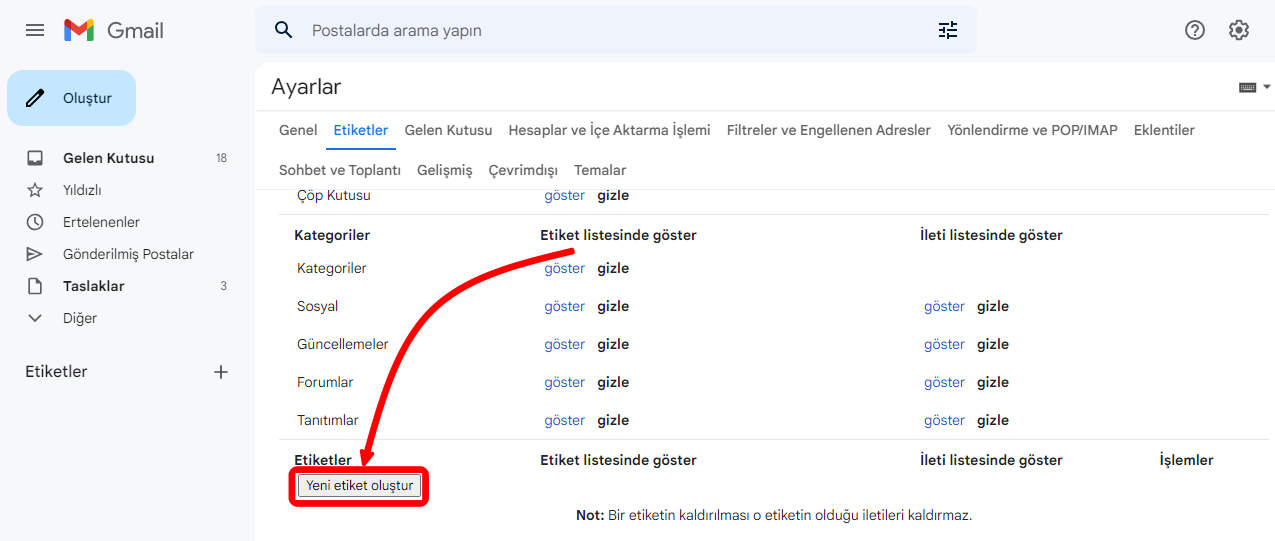Open the main menu hamburger icon
The image size is (1275, 541).
click(35, 30)
